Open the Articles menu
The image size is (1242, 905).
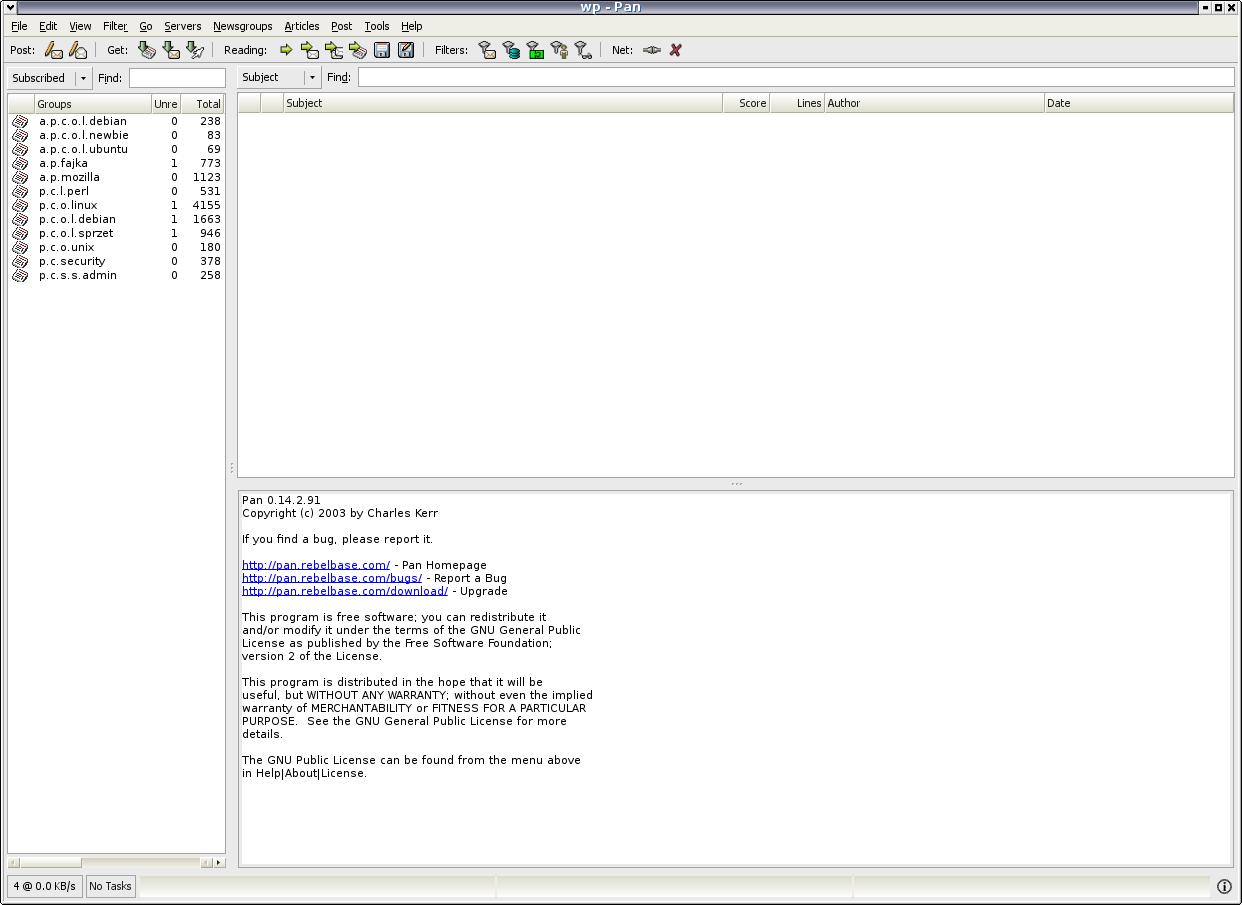pos(301,26)
